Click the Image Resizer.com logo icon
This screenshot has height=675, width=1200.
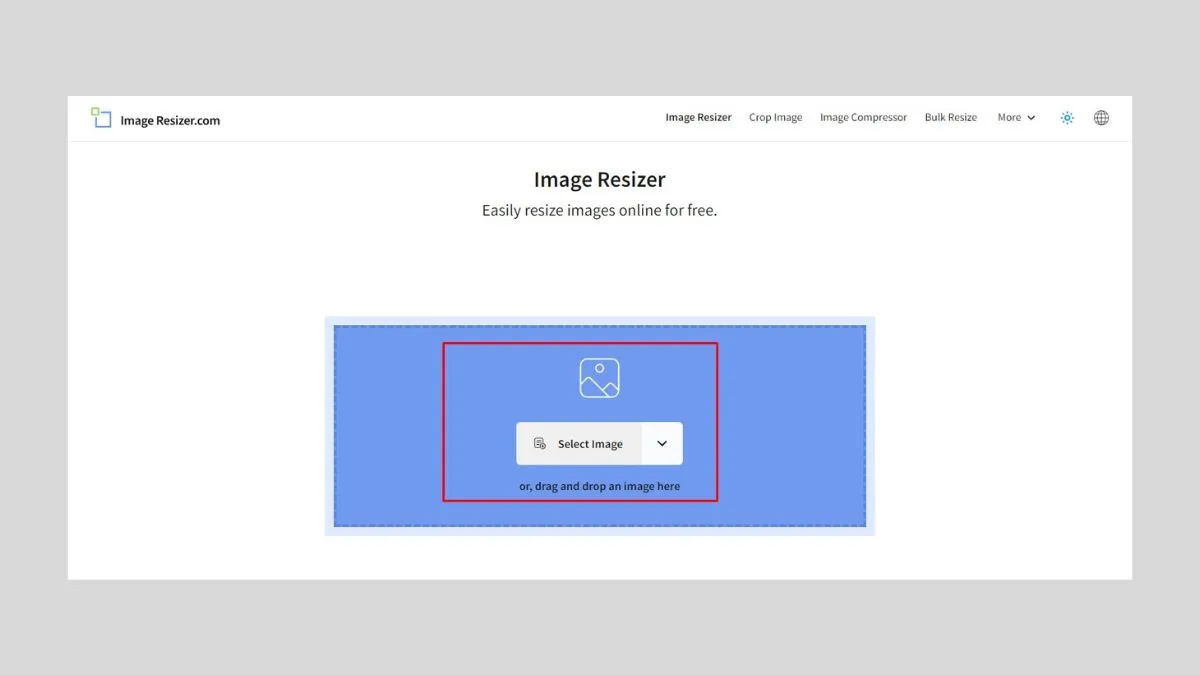[x=100, y=117]
